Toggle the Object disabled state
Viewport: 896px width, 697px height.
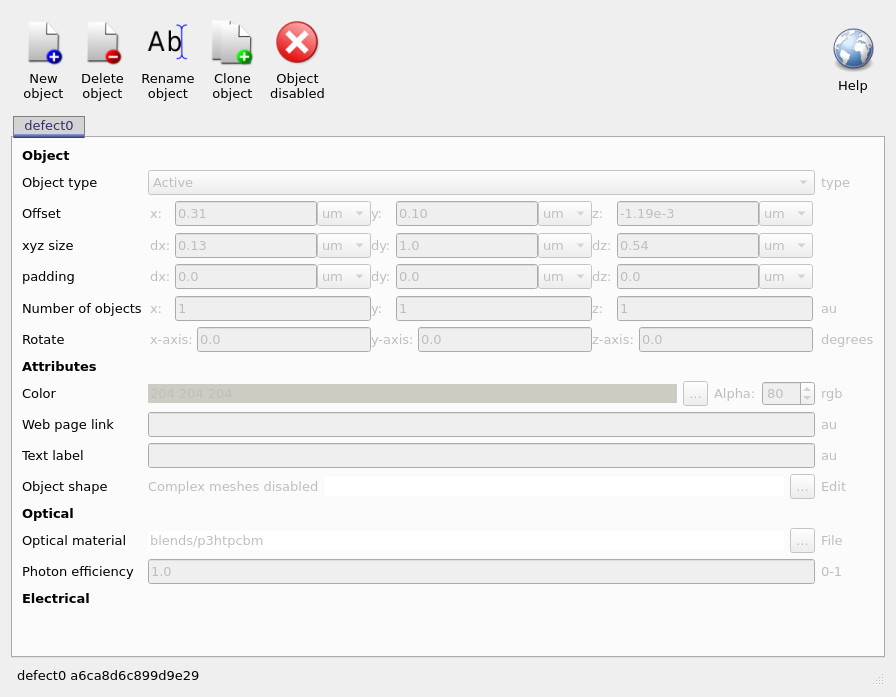tap(297, 42)
